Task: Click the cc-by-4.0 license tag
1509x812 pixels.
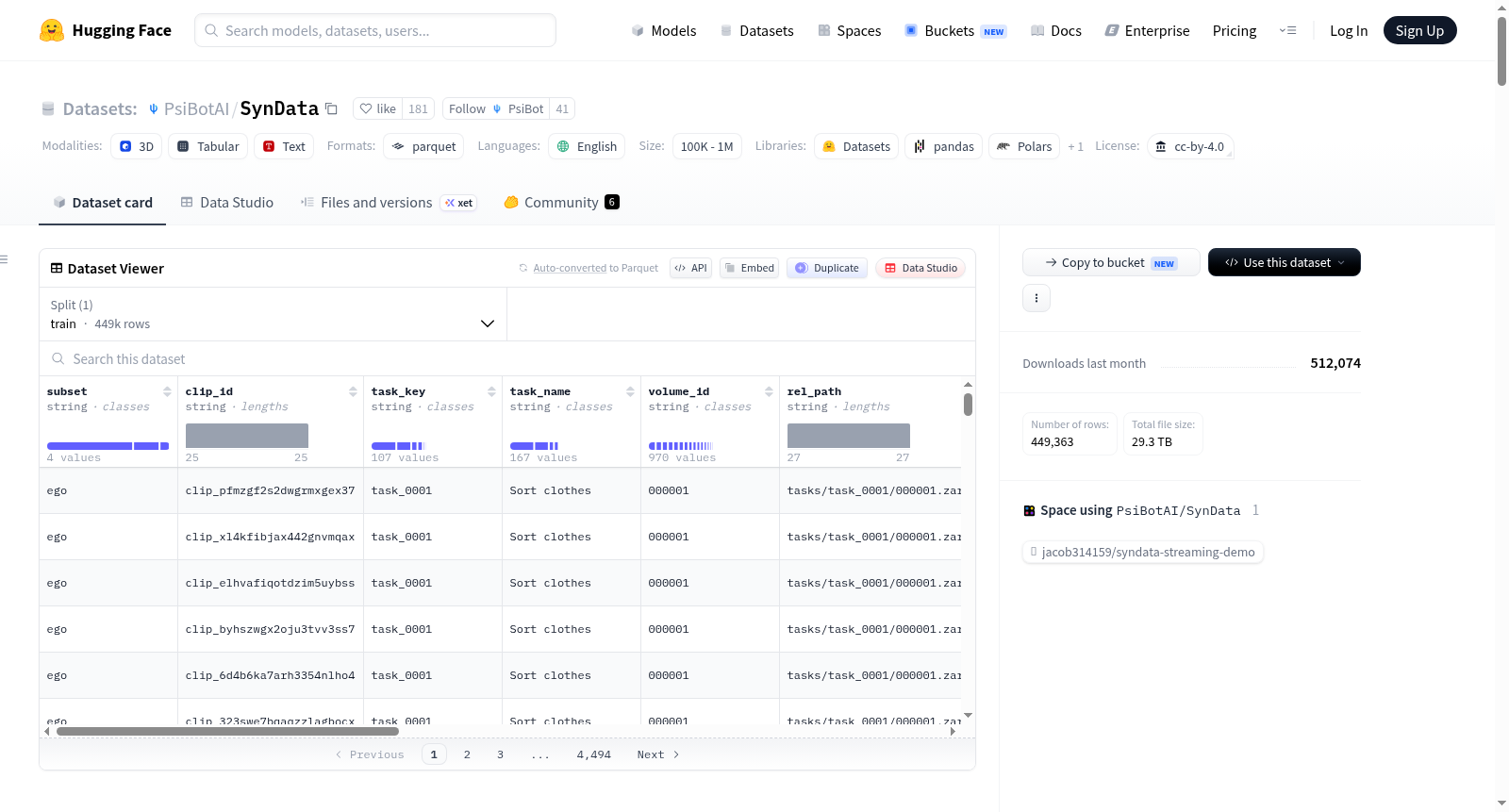Action: (x=1190, y=146)
